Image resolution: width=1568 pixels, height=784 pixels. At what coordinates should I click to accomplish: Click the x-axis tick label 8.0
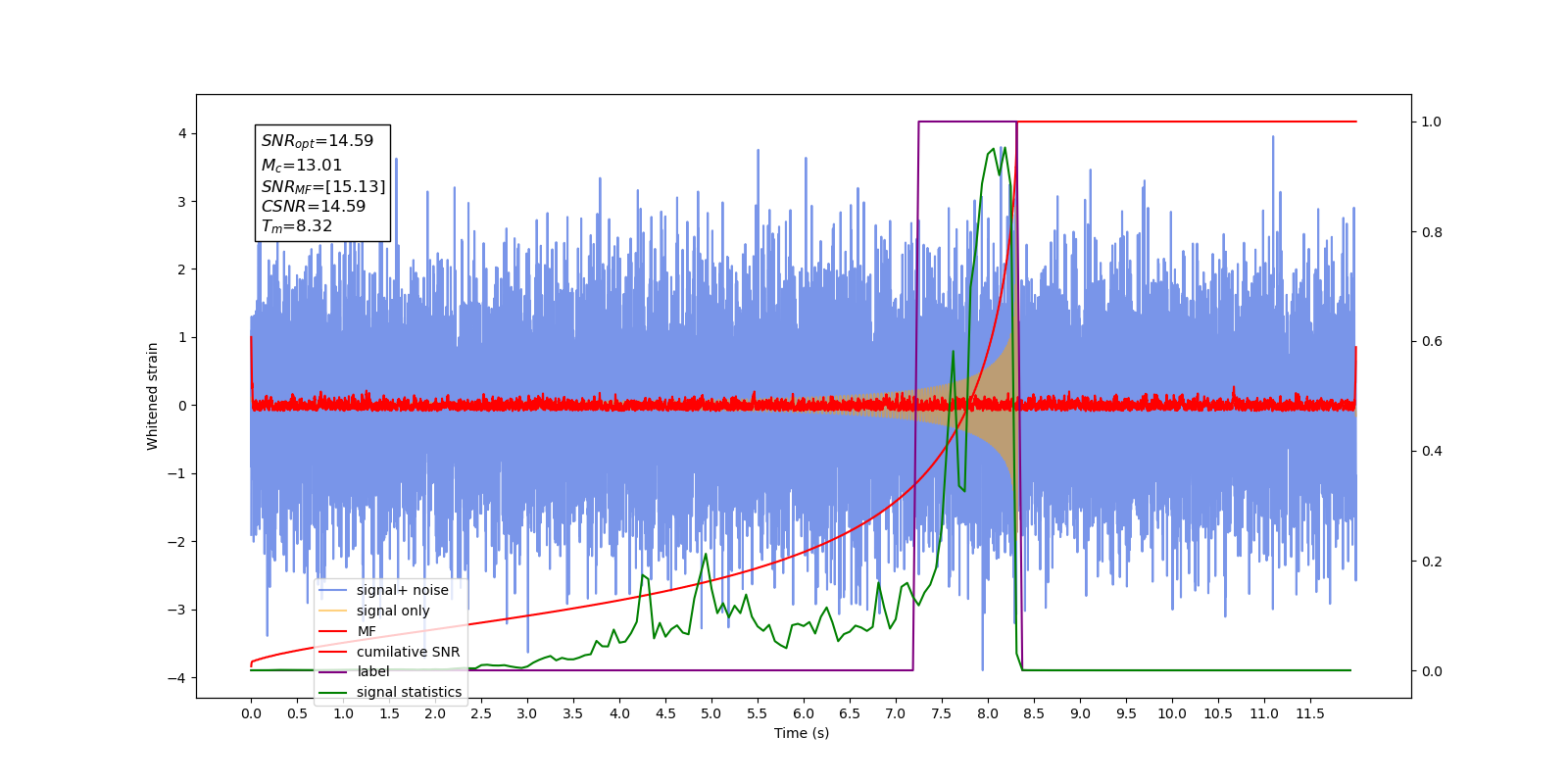click(988, 713)
